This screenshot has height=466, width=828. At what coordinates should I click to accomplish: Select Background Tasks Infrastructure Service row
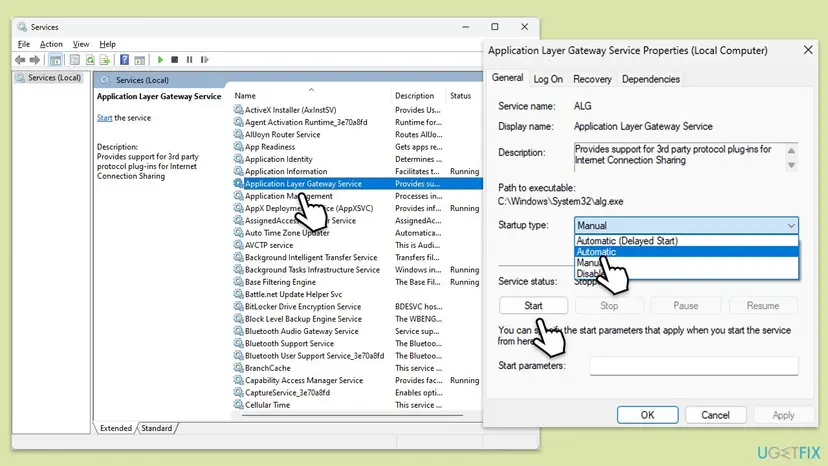pyautogui.click(x=357, y=269)
